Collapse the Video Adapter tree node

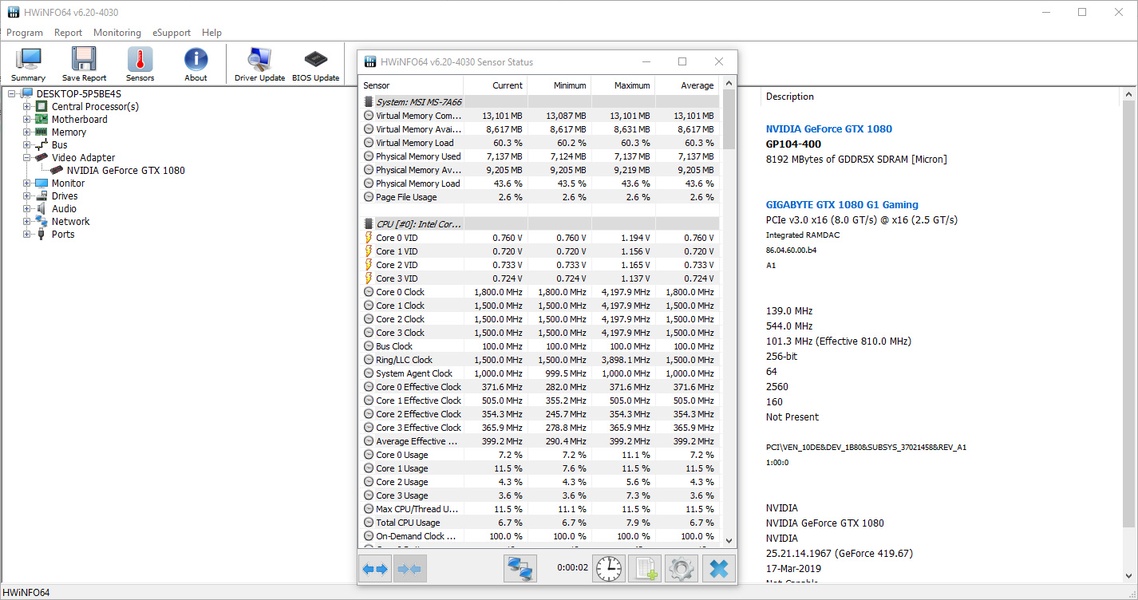coord(28,158)
